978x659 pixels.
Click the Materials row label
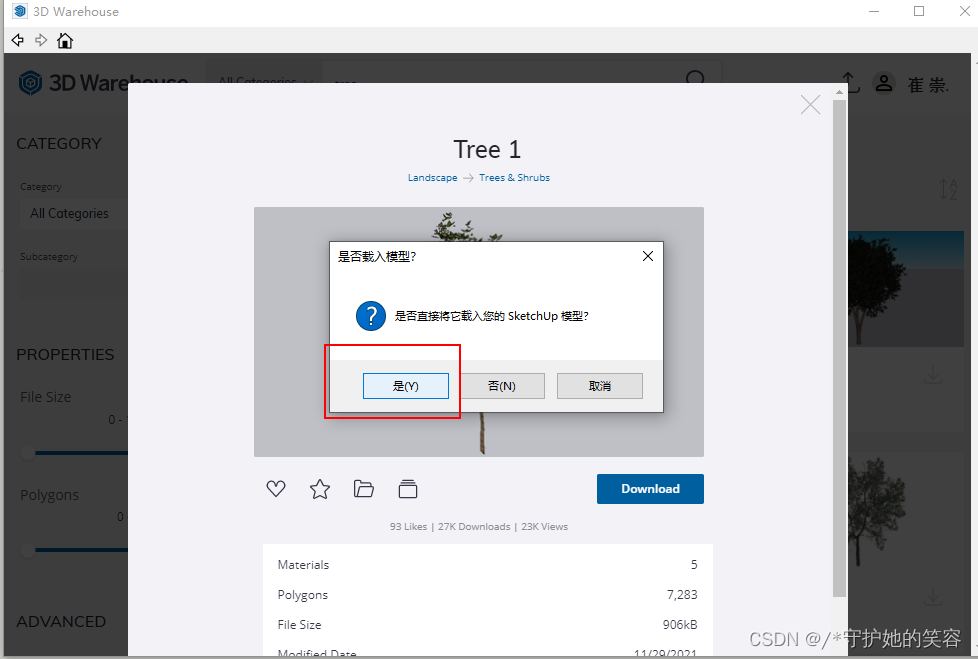click(303, 565)
